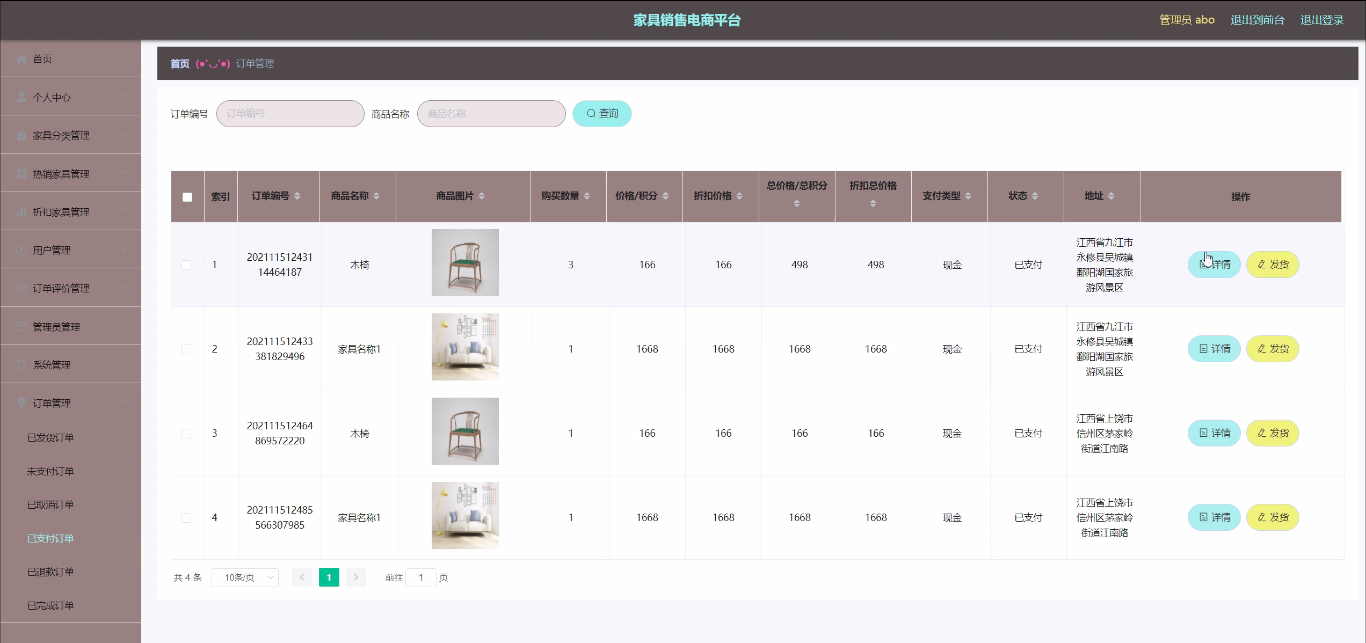Click the 查询 search button
1366x643 pixels.
pyautogui.click(x=602, y=114)
